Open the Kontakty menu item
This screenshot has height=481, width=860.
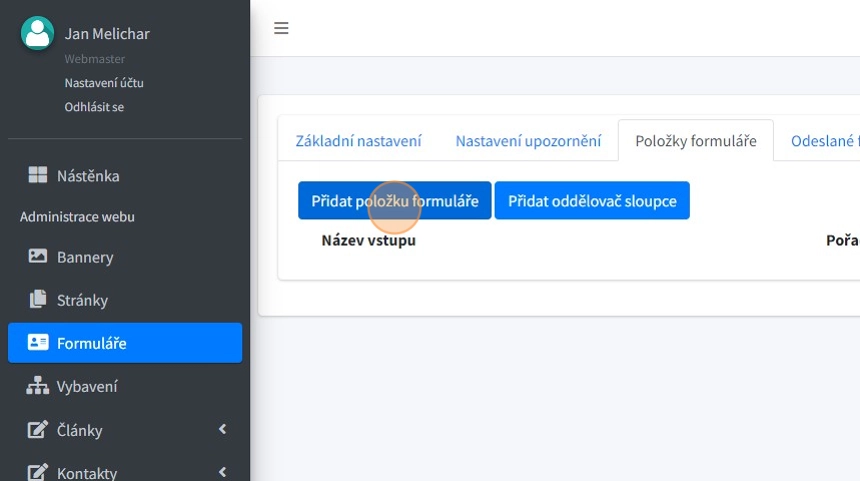pyautogui.click(x=87, y=472)
